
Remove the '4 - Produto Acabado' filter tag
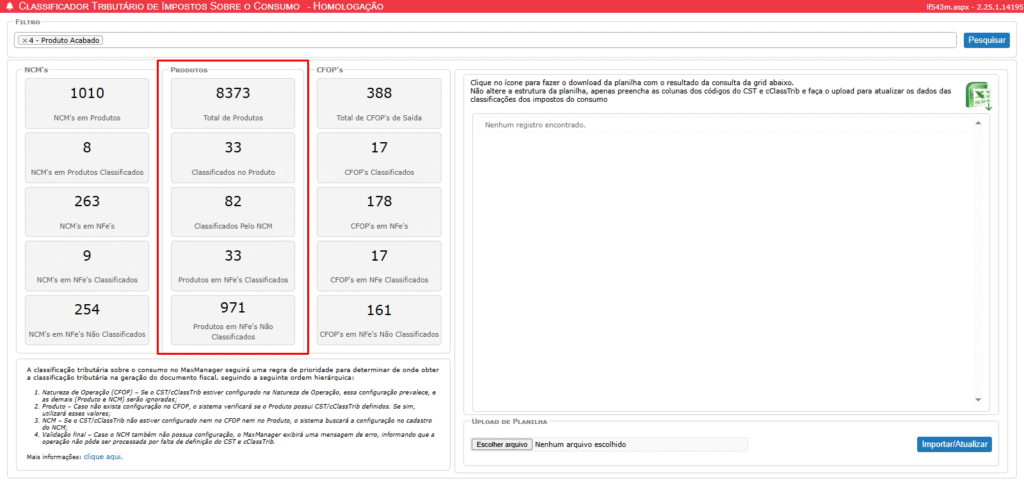tap(24, 40)
